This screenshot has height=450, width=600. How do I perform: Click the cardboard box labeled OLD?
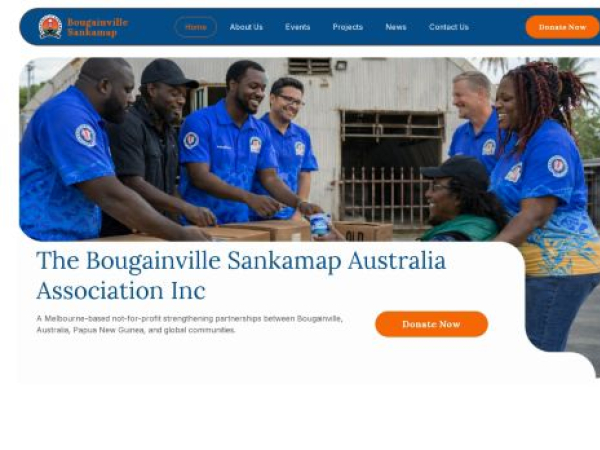[364, 232]
